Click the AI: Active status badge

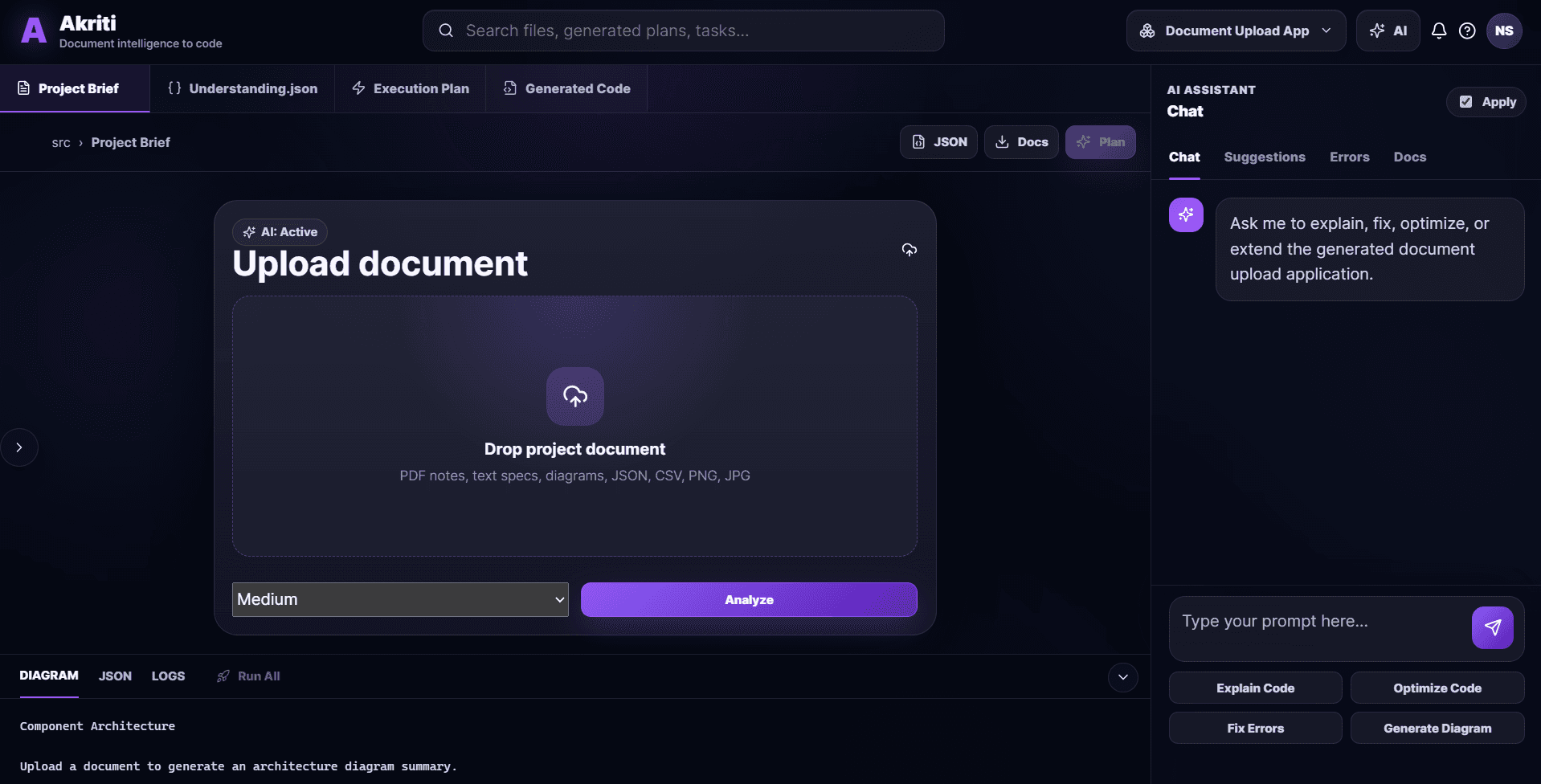click(x=280, y=232)
